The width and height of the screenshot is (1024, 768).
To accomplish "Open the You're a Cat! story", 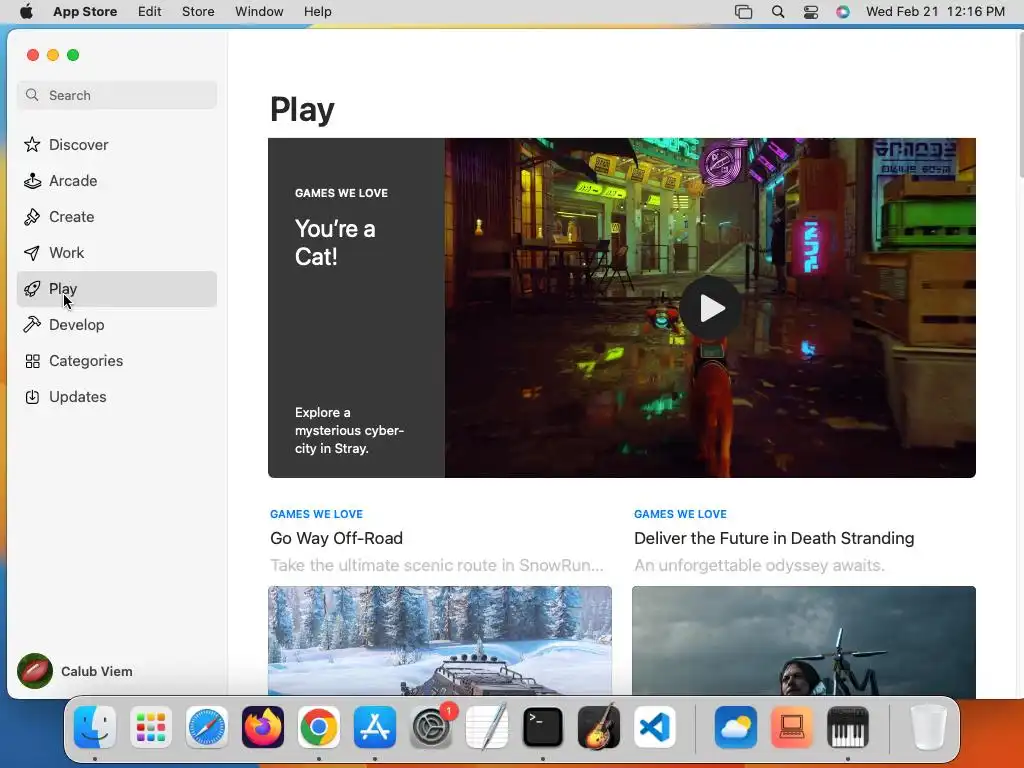I will click(335, 242).
